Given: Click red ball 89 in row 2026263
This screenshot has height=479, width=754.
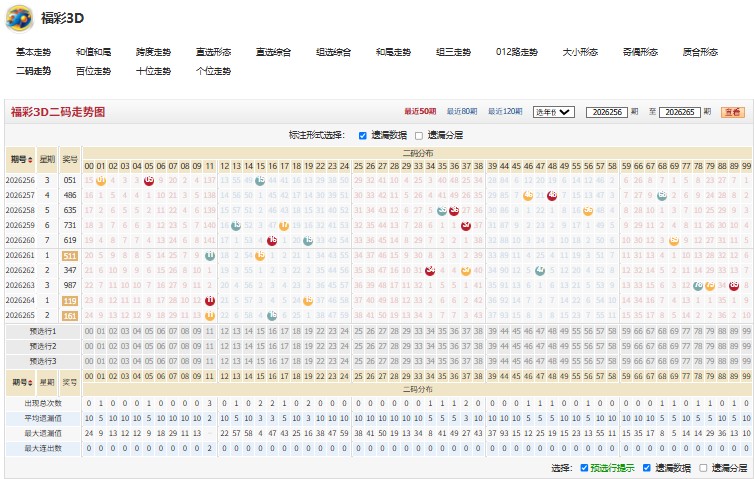Looking at the screenshot, I should click(x=734, y=286).
